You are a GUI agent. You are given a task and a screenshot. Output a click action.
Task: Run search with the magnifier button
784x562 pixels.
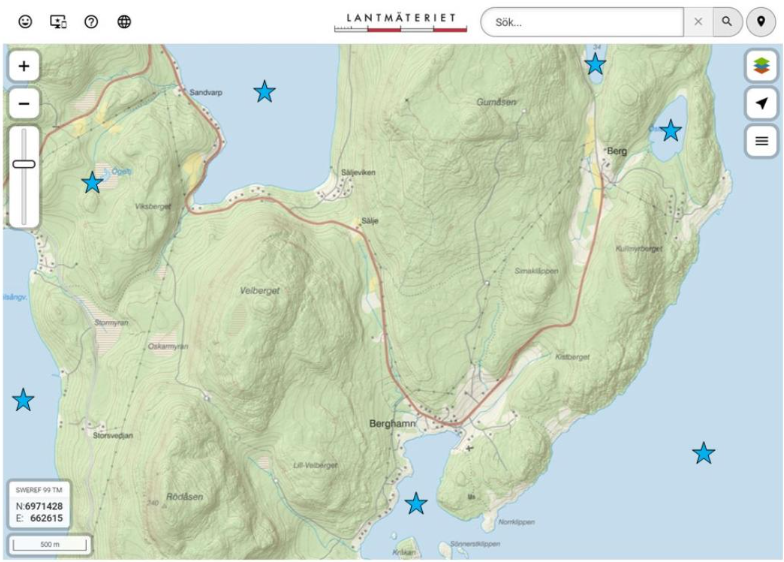(x=729, y=22)
